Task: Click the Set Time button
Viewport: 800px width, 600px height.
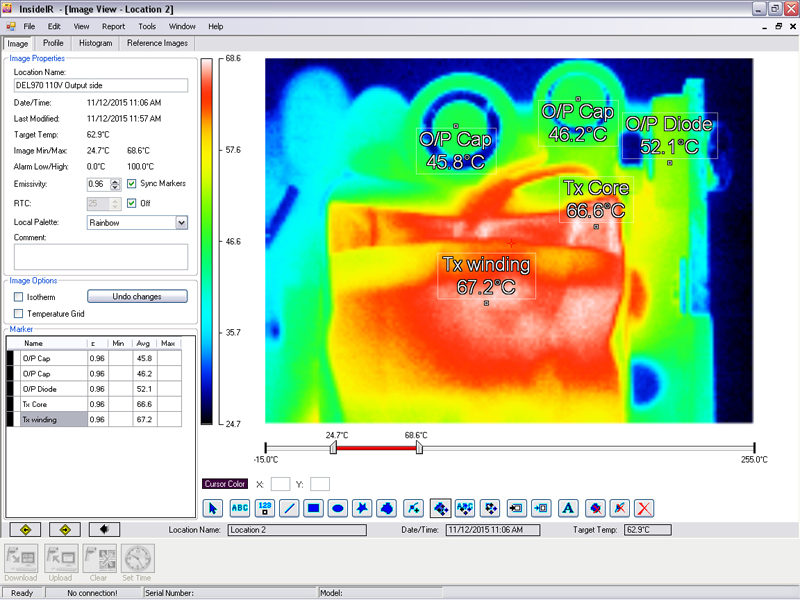Action: click(x=137, y=558)
